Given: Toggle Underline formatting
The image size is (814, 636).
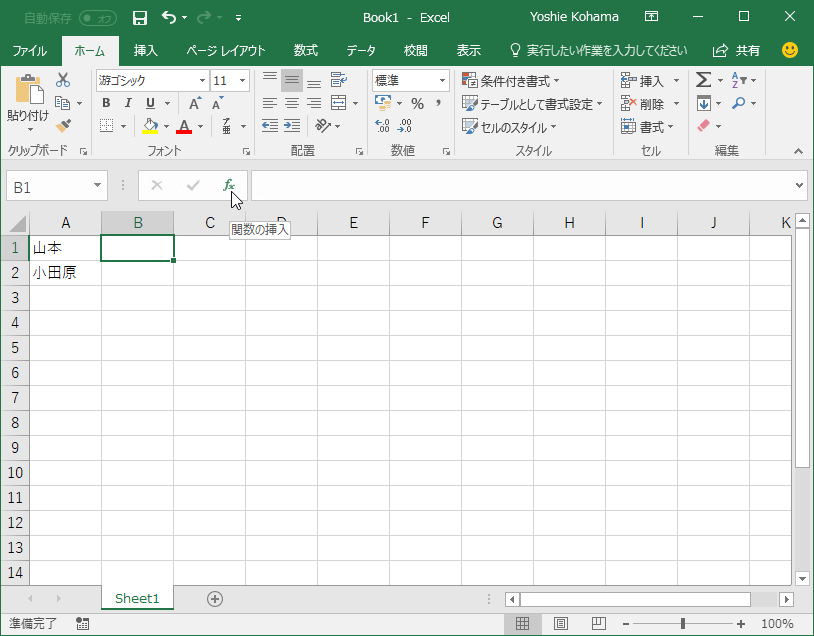Looking at the screenshot, I should tap(151, 103).
